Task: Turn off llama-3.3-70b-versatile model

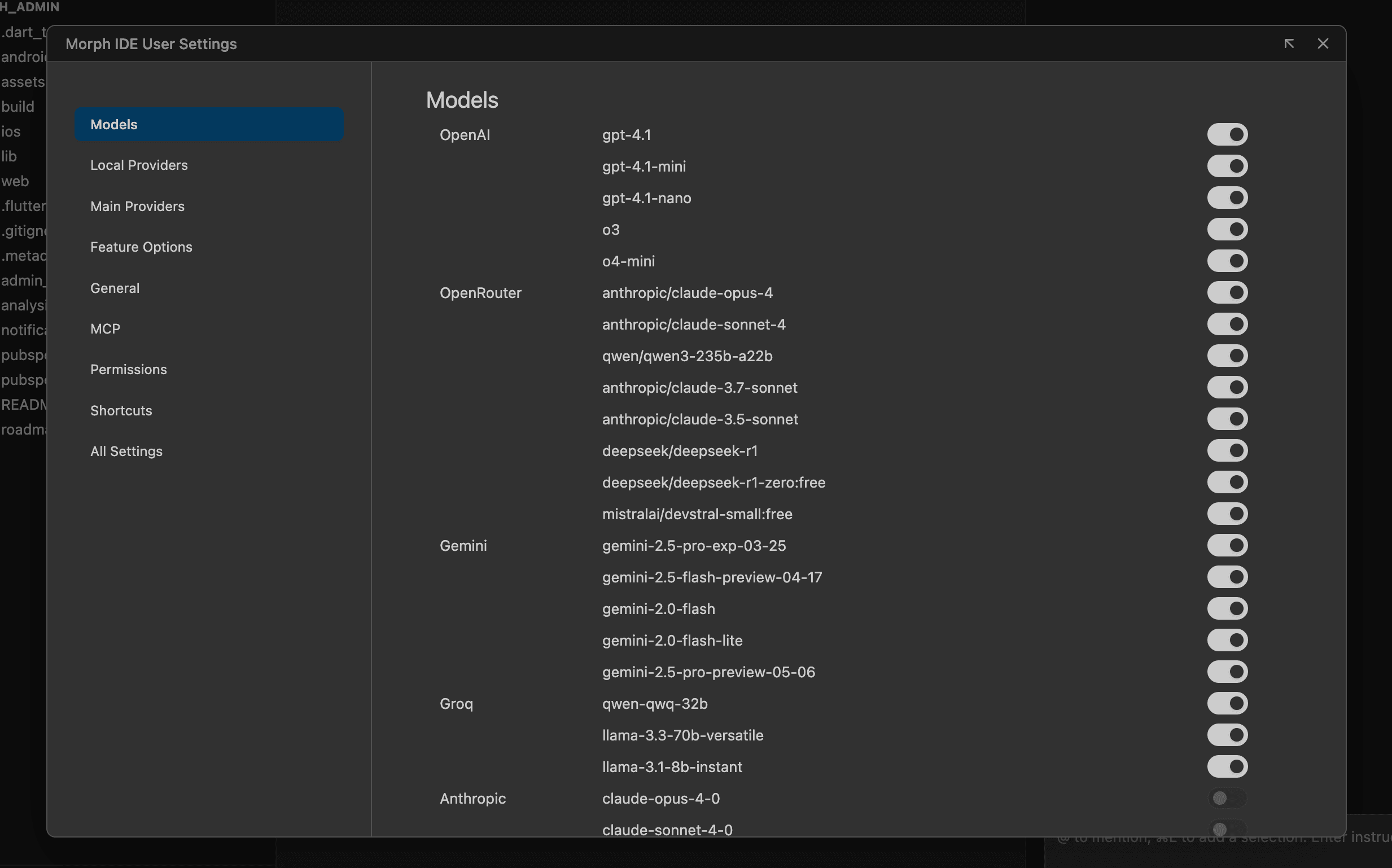Action: (1227, 735)
